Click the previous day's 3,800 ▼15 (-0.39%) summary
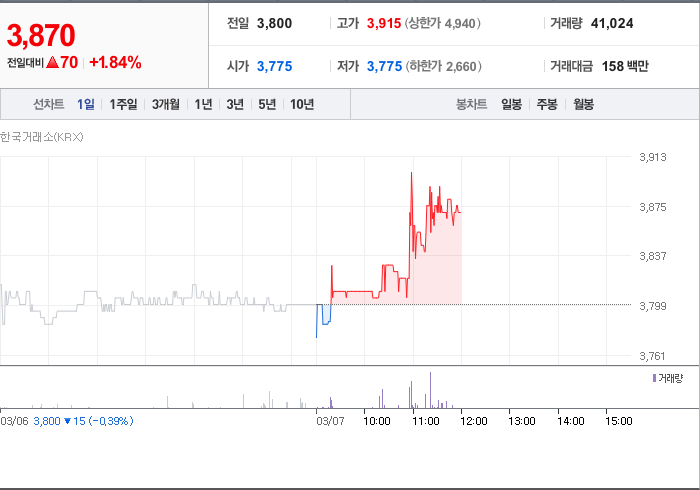This screenshot has width=700, height=490. (x=83, y=421)
